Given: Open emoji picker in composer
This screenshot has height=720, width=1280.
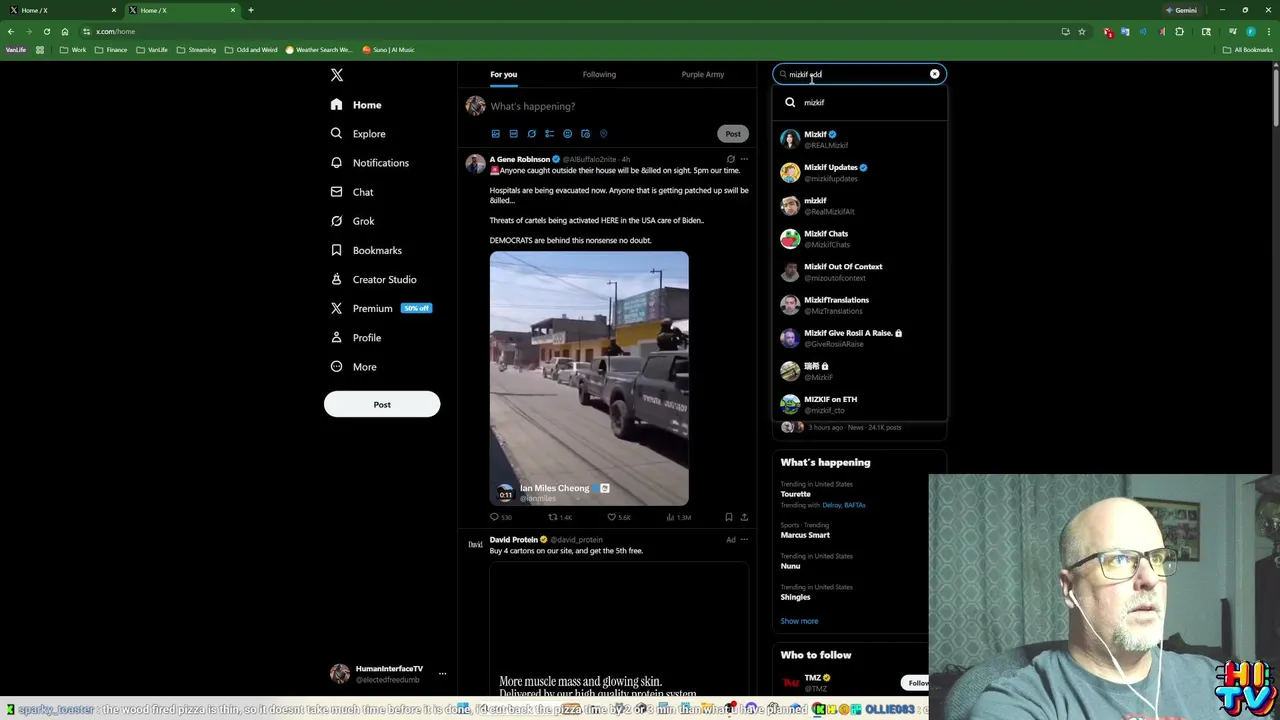Looking at the screenshot, I should 567,134.
